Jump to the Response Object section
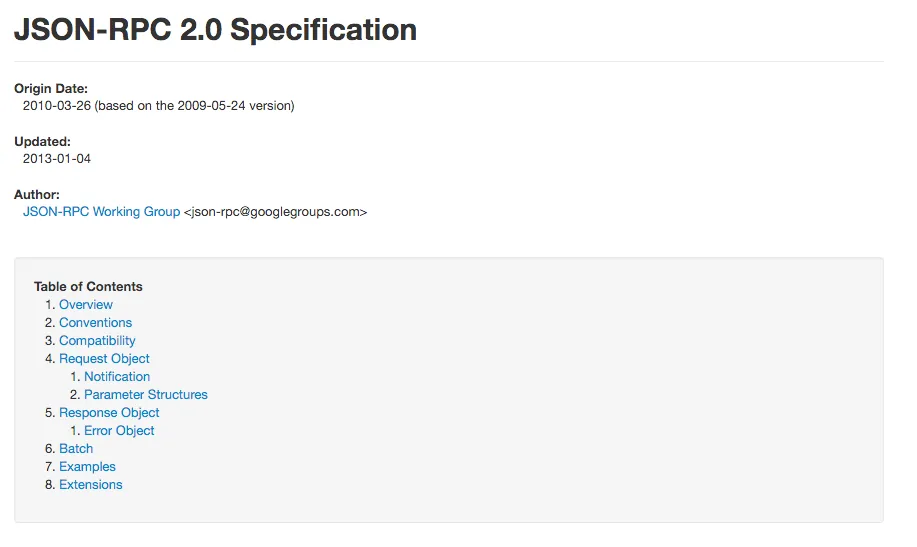This screenshot has height=547, width=917. pos(109,413)
